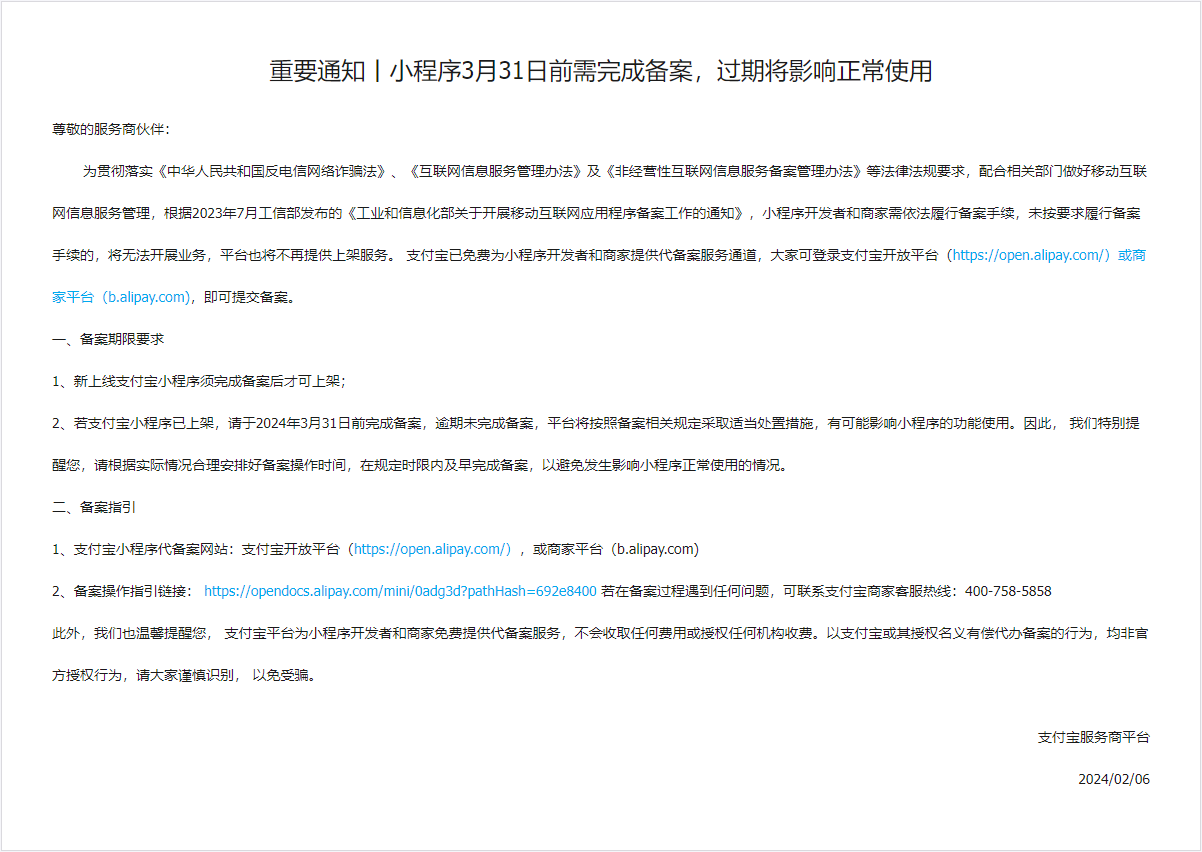Open the opendocs.alipay.com 备案操作指引 link
This screenshot has height=852, width=1202.
pyautogui.click(x=400, y=591)
